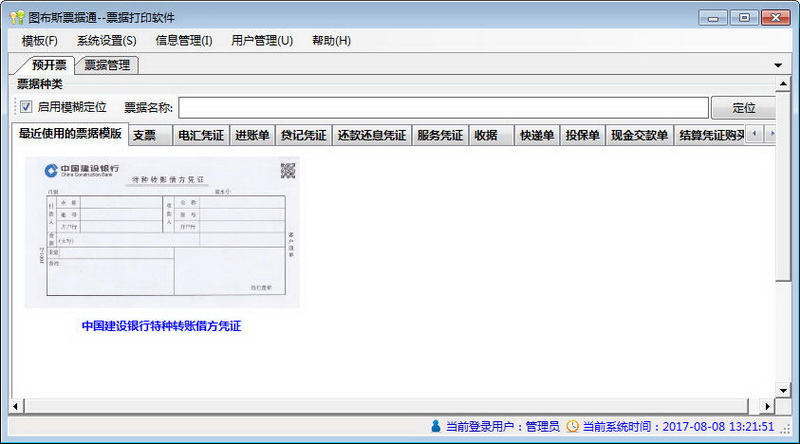Open the tab list dropdown arrow

778,65
